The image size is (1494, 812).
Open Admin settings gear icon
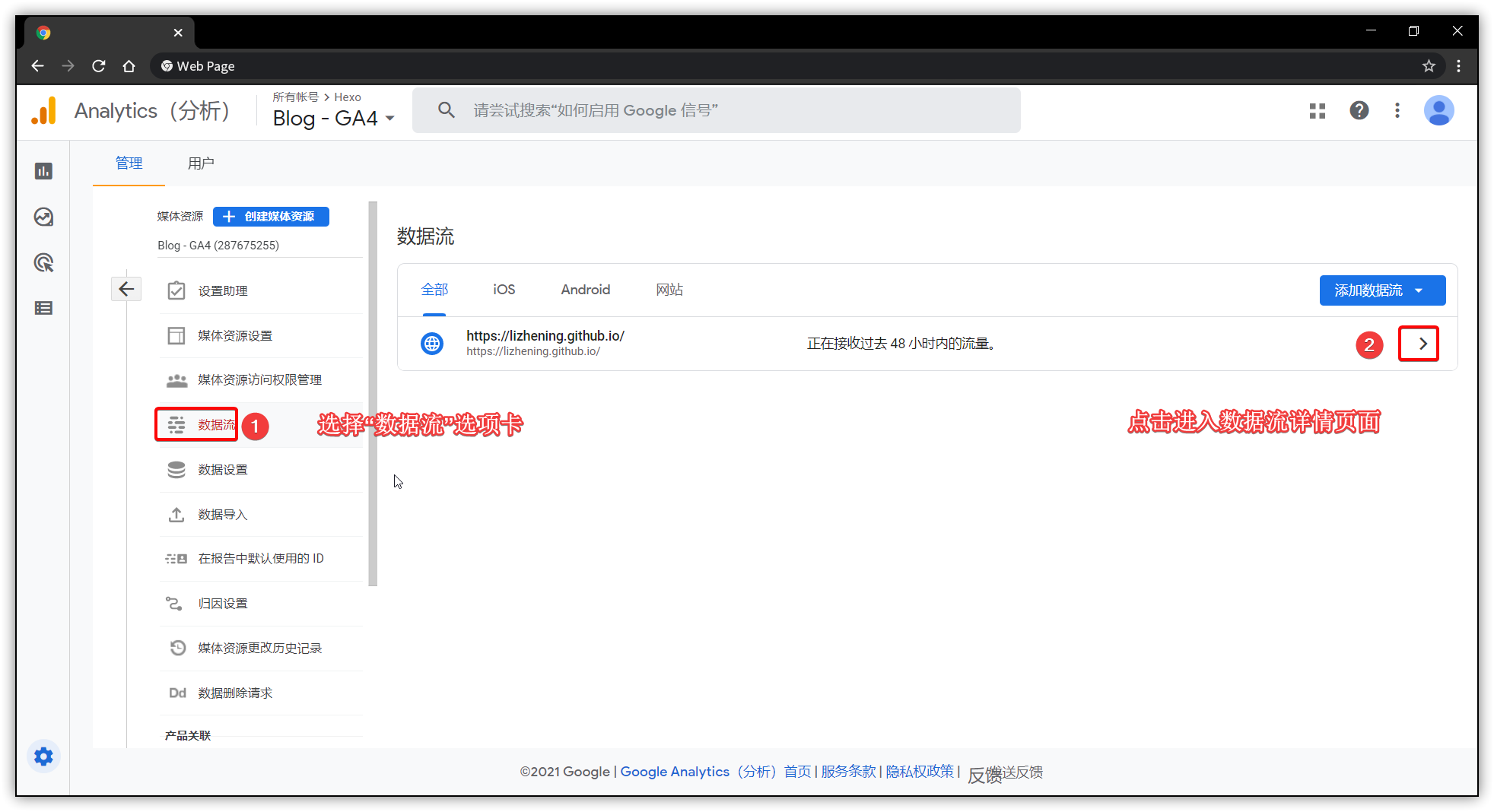click(44, 756)
